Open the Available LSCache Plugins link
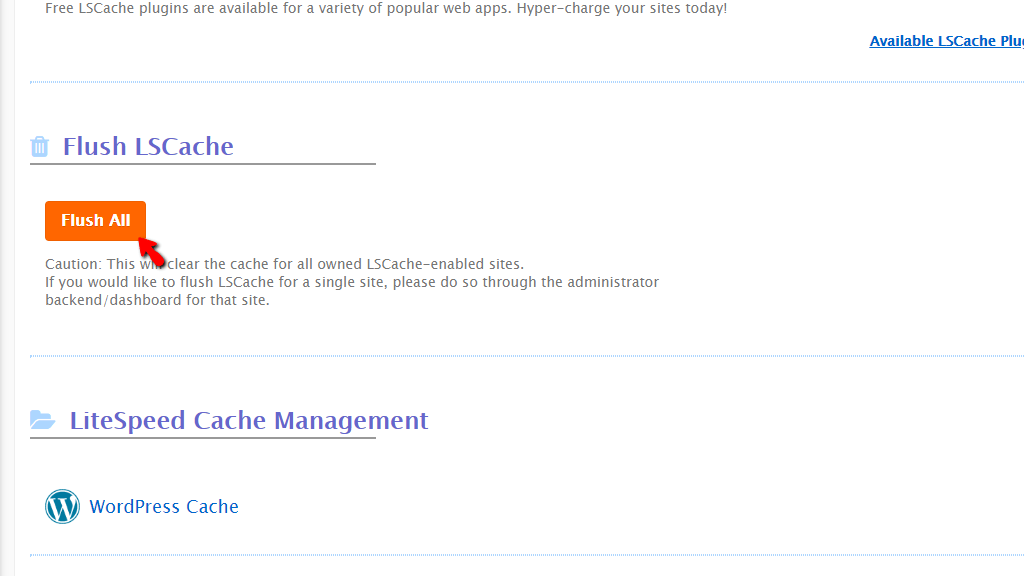Image resolution: width=1024 pixels, height=576 pixels. [x=946, y=41]
